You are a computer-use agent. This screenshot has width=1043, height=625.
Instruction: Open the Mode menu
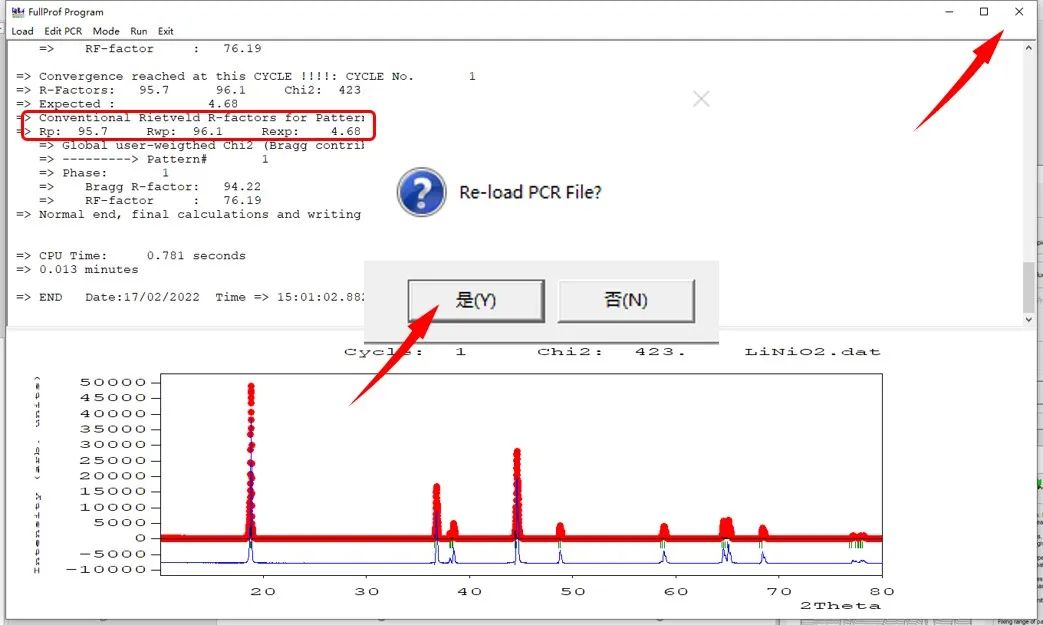[x=106, y=31]
